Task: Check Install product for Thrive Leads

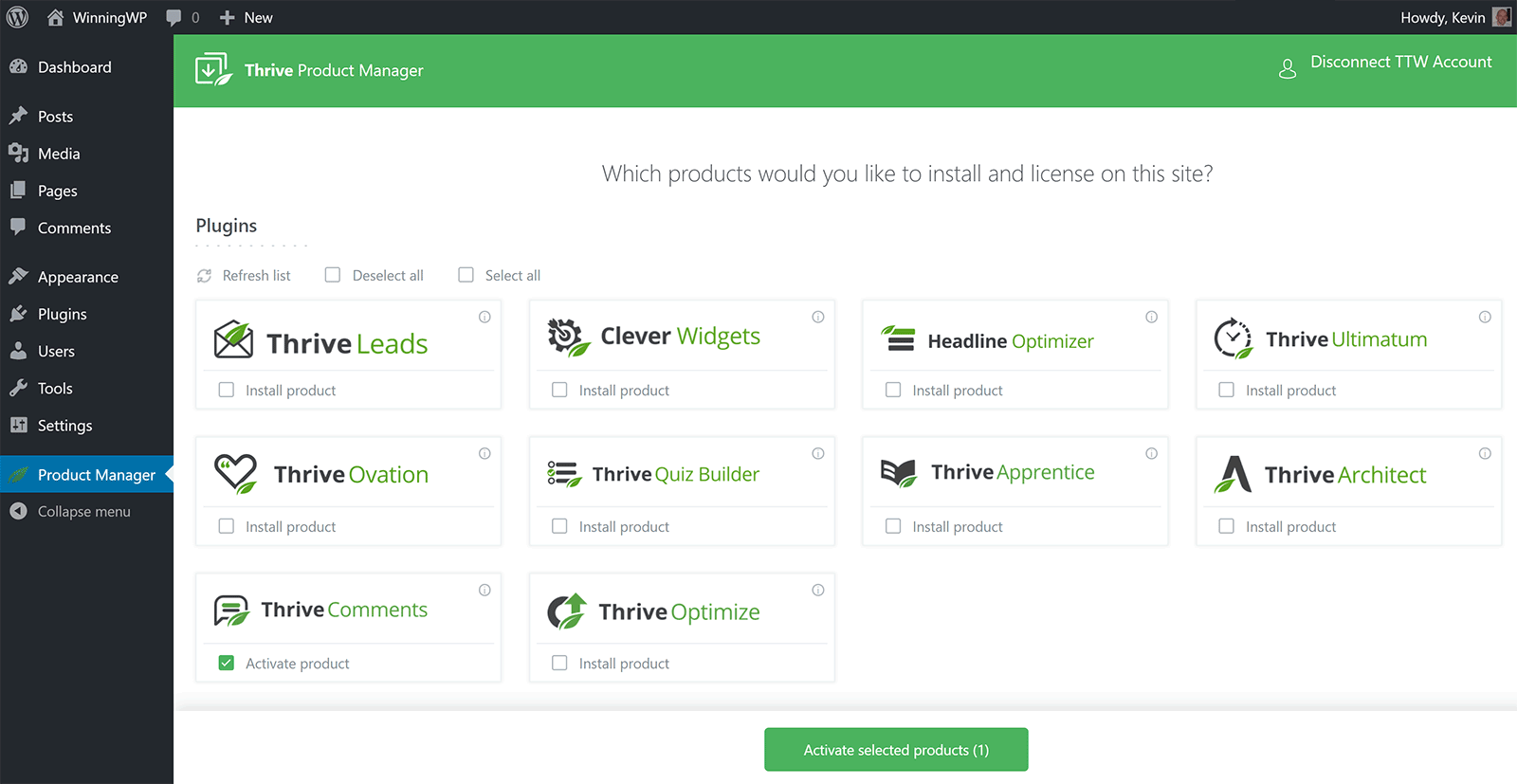Action: pos(227,390)
